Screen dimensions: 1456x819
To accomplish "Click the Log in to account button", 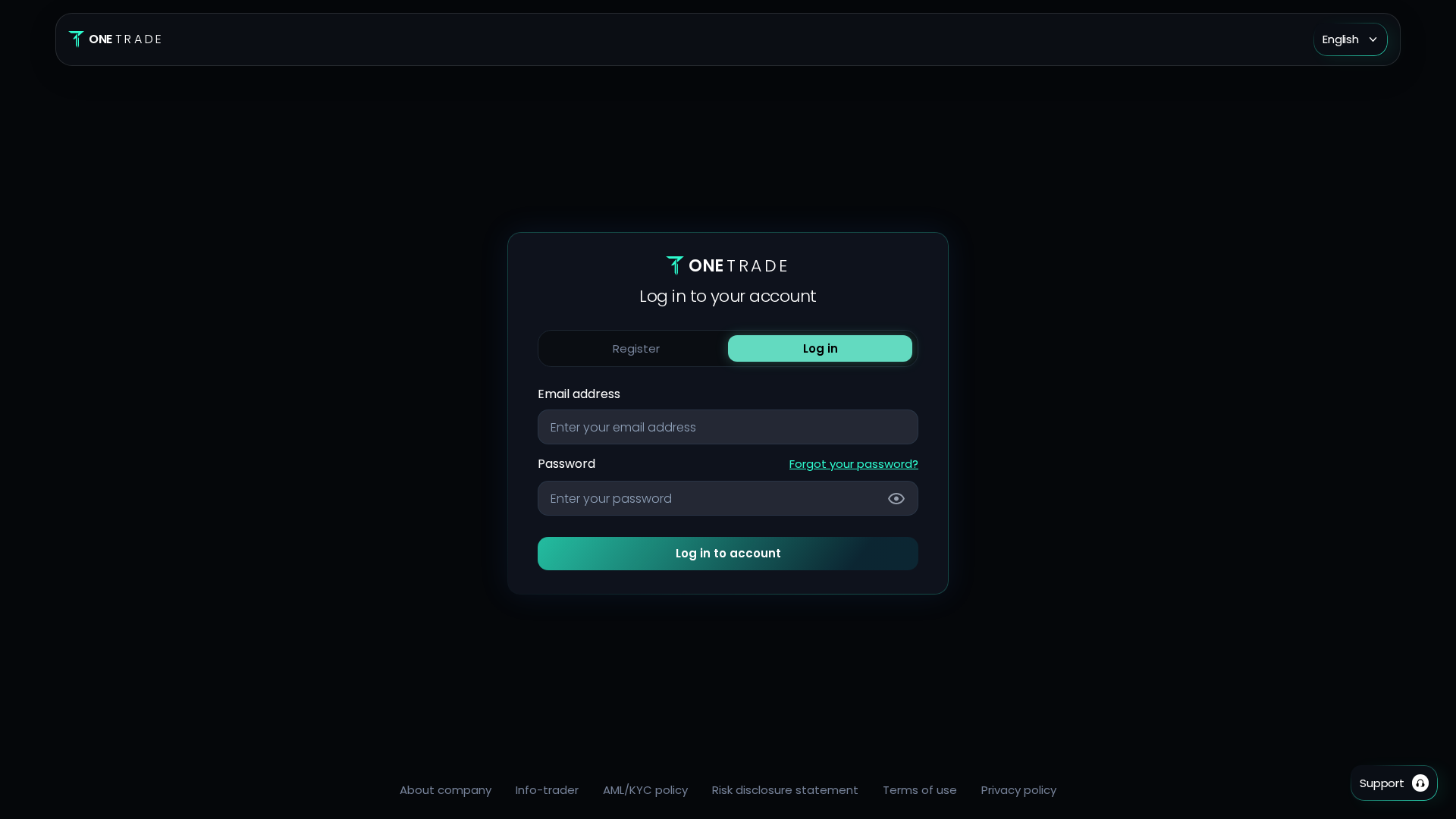I will (727, 554).
